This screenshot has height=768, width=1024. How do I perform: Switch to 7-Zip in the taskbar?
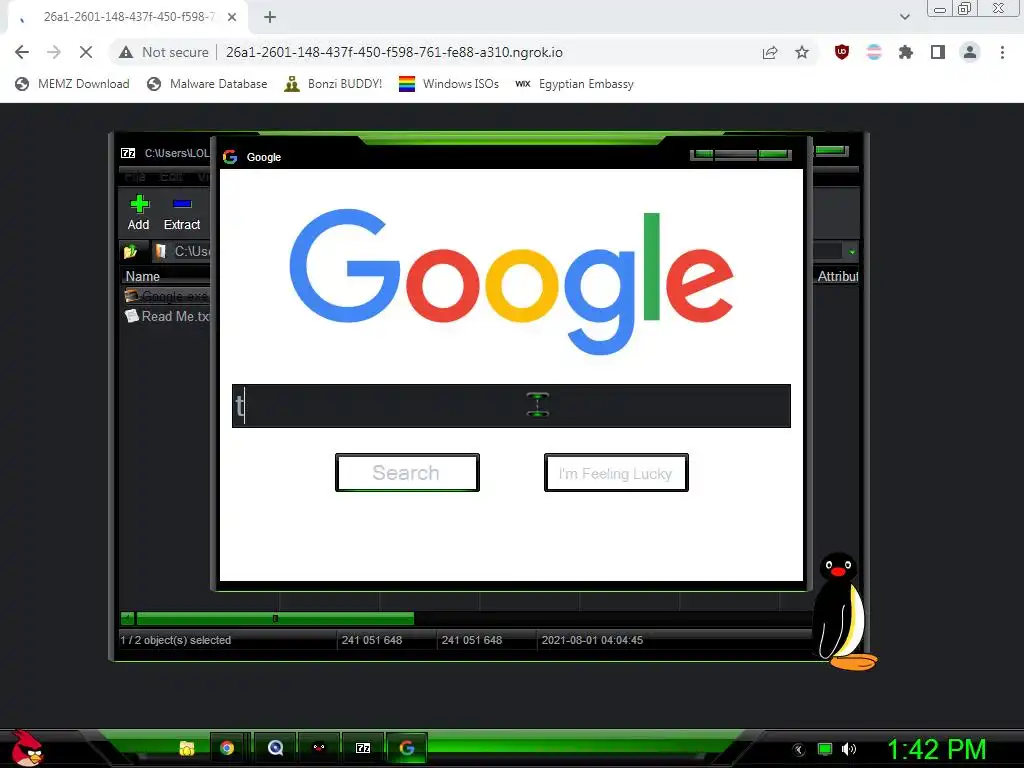click(363, 748)
